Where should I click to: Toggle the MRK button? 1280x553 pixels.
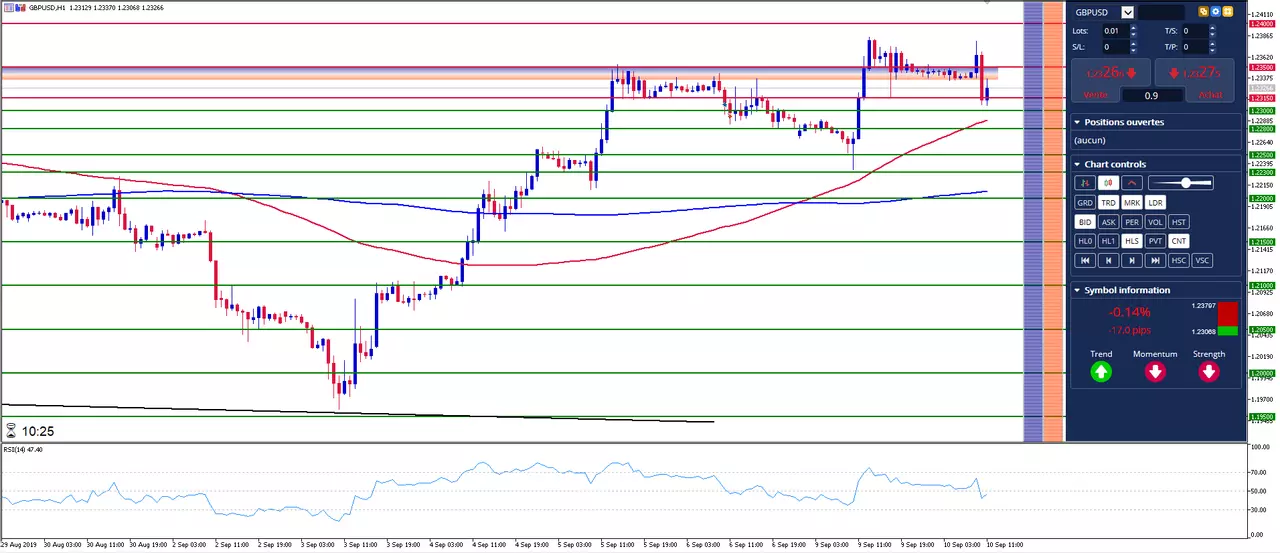pyautogui.click(x=1132, y=202)
